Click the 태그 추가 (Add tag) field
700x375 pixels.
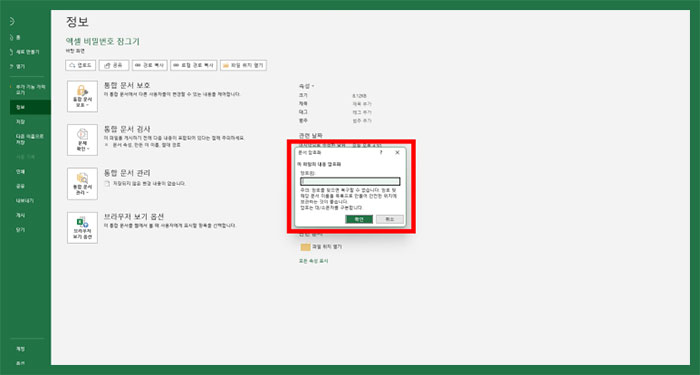[362, 112]
